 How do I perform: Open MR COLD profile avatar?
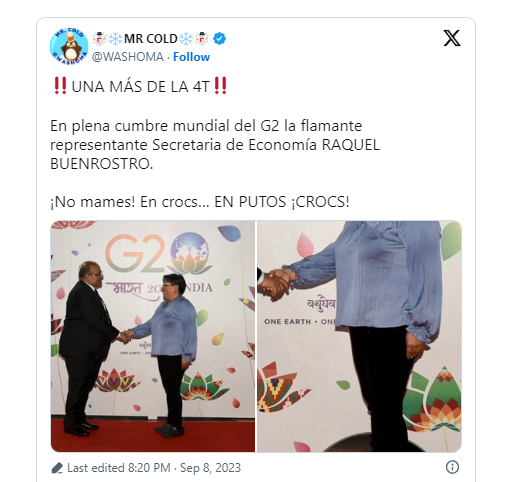pos(69,46)
